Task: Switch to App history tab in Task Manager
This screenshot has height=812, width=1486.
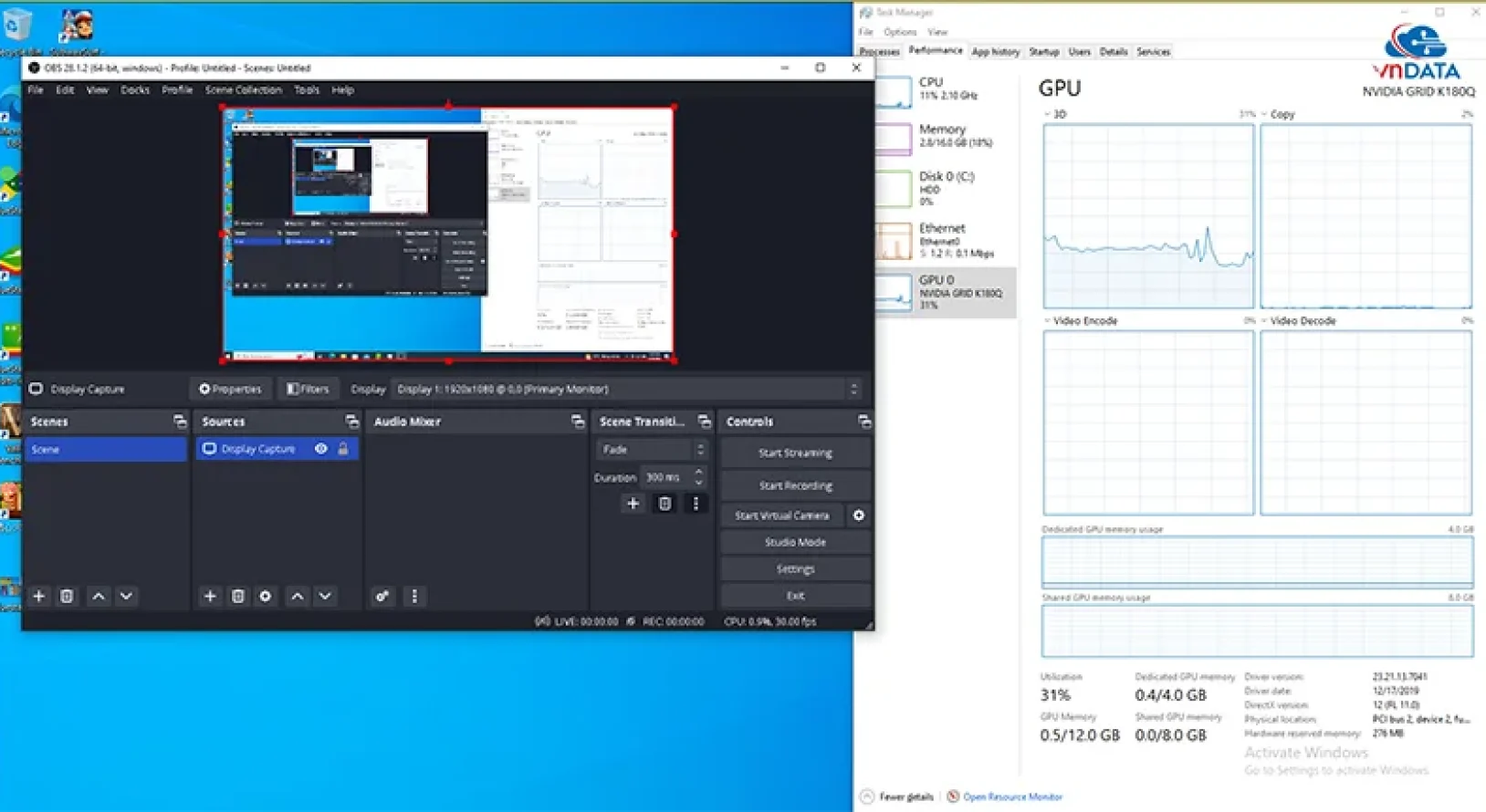Action: point(995,52)
